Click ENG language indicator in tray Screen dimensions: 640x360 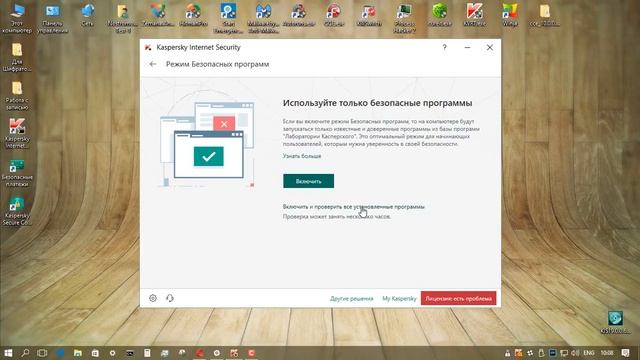click(589, 353)
